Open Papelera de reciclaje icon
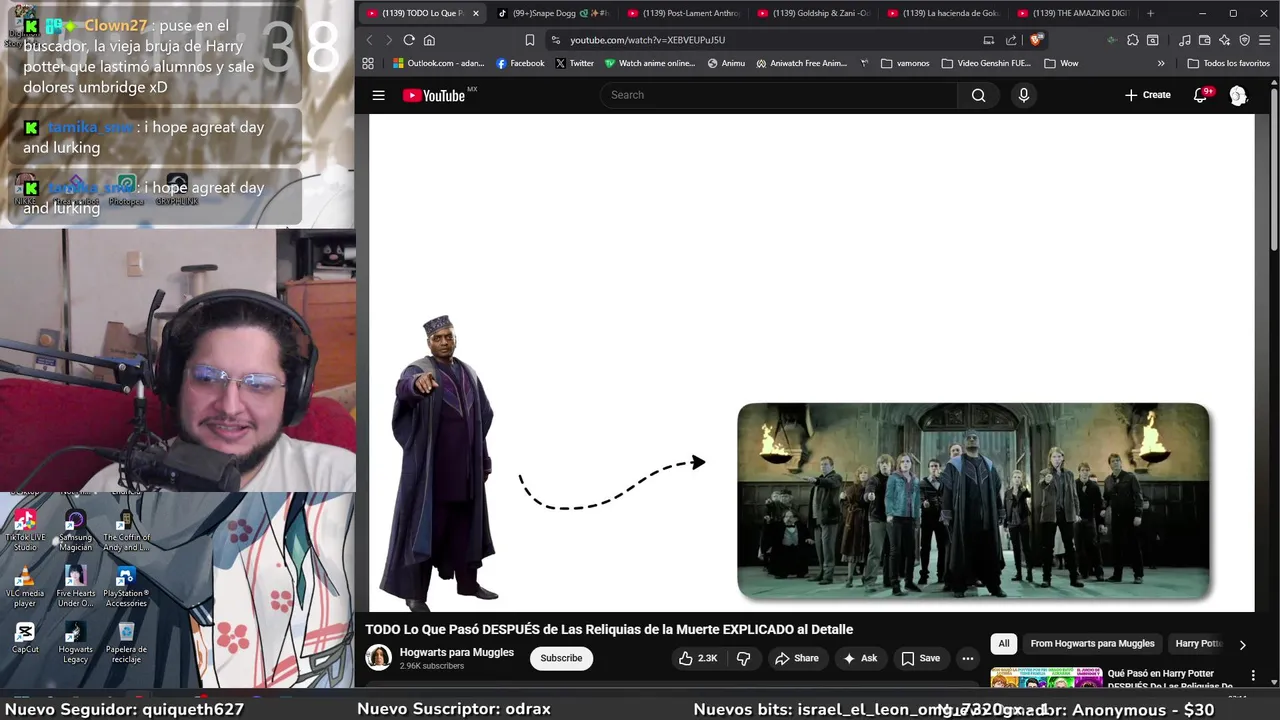The width and height of the screenshot is (1280, 720). 126,642
